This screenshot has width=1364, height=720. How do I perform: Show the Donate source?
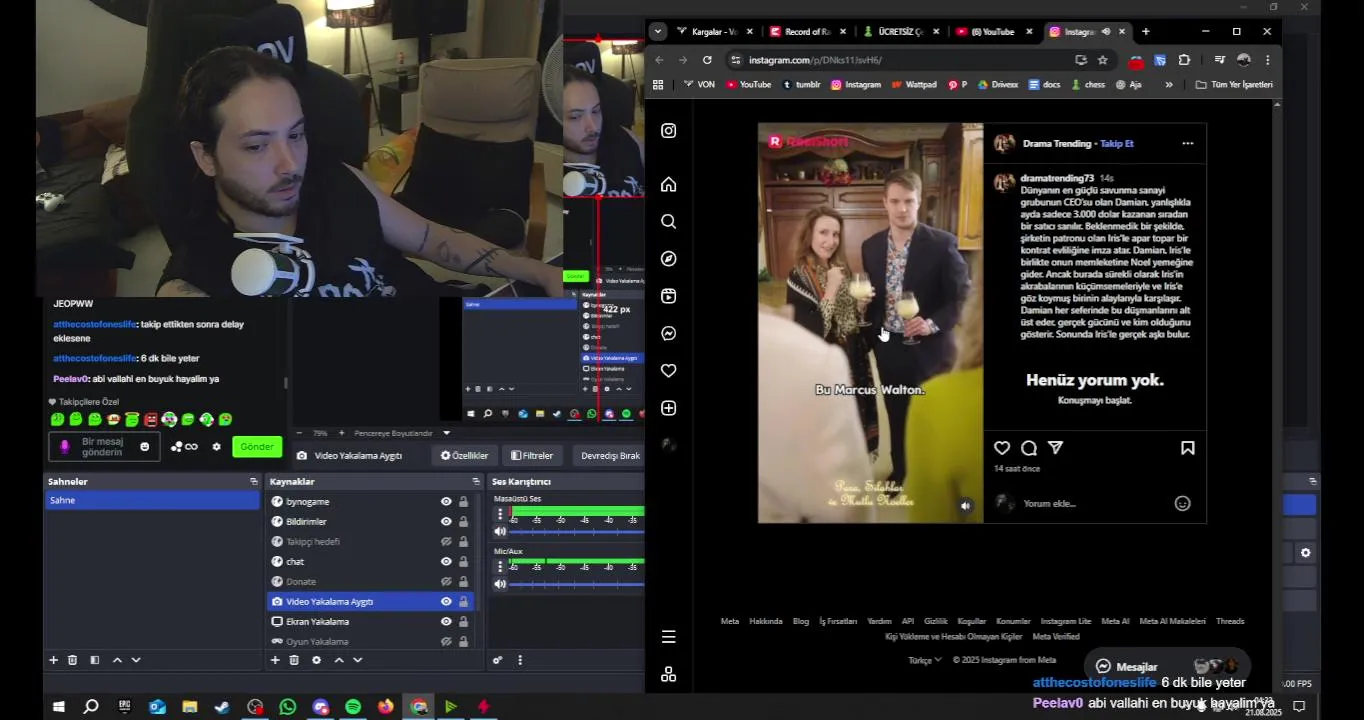coord(446,582)
